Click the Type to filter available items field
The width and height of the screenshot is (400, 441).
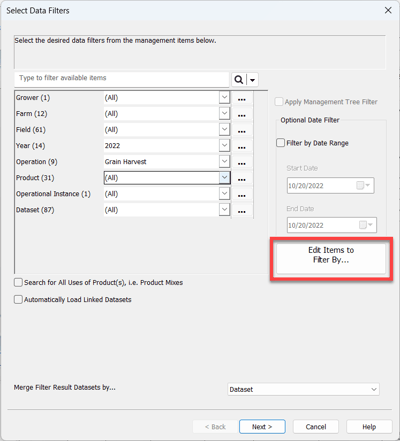pos(122,79)
